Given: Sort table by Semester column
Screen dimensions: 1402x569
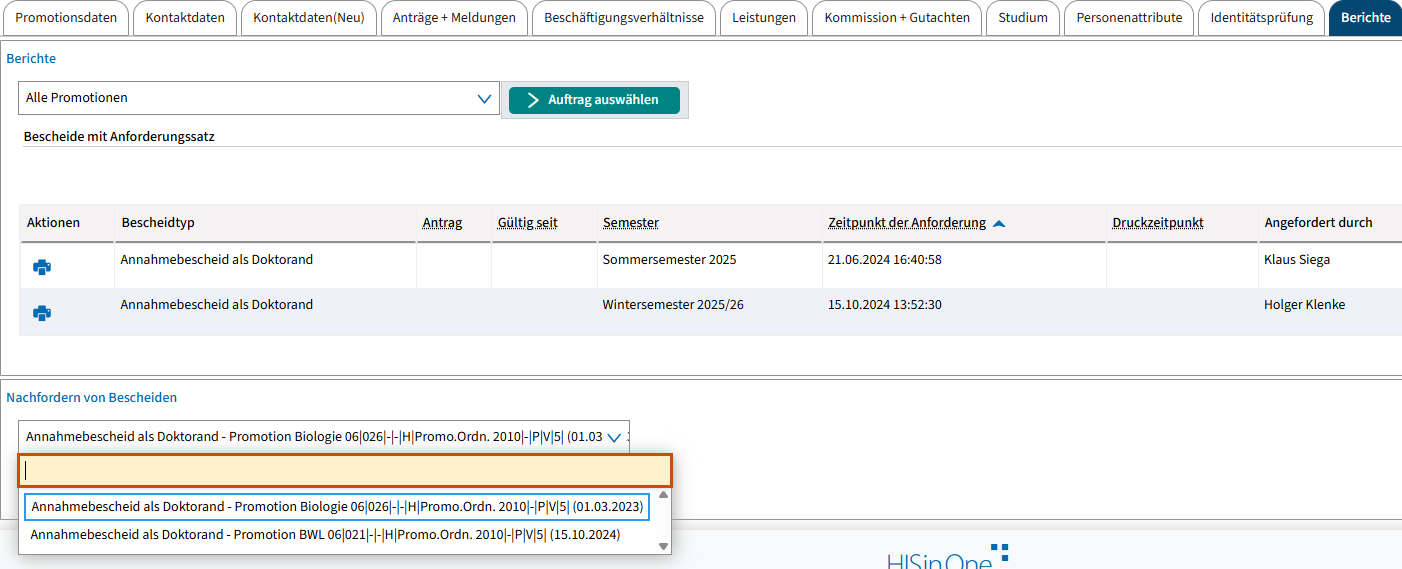Looking at the screenshot, I should click(630, 223).
